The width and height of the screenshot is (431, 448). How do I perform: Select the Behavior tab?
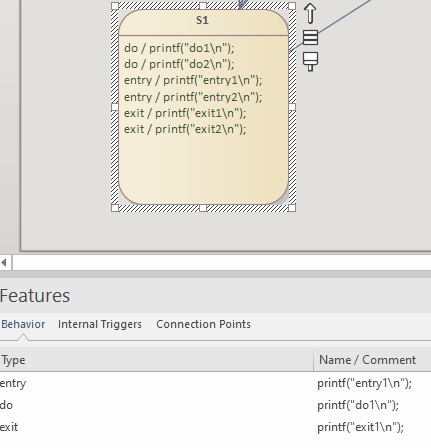pos(23,324)
